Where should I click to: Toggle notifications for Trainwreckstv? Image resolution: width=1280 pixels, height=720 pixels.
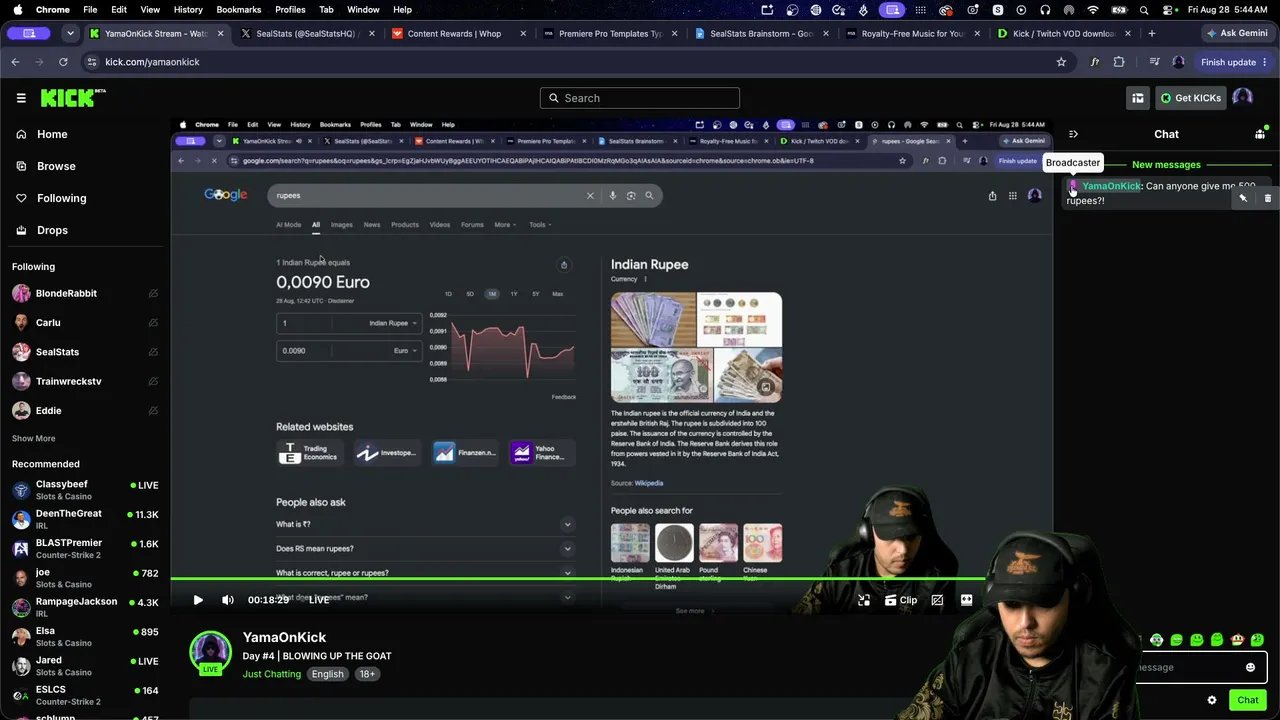pyautogui.click(x=153, y=381)
